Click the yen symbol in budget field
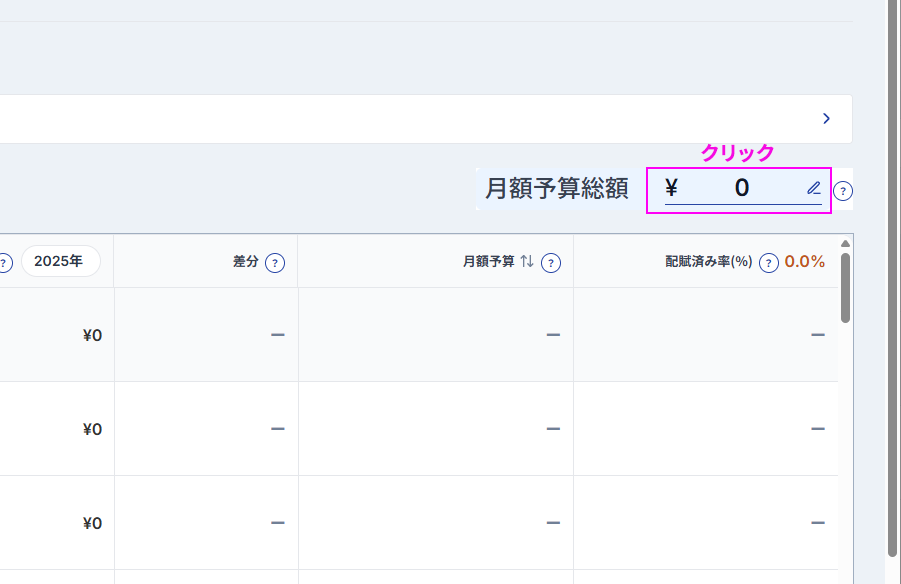This screenshot has width=901, height=584. tap(671, 187)
